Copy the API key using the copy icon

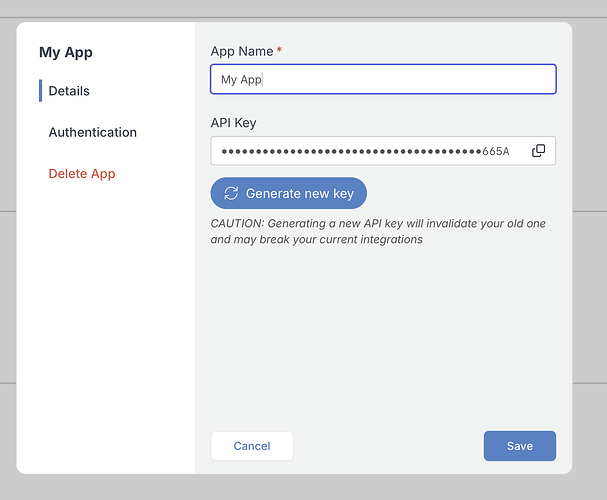538,151
